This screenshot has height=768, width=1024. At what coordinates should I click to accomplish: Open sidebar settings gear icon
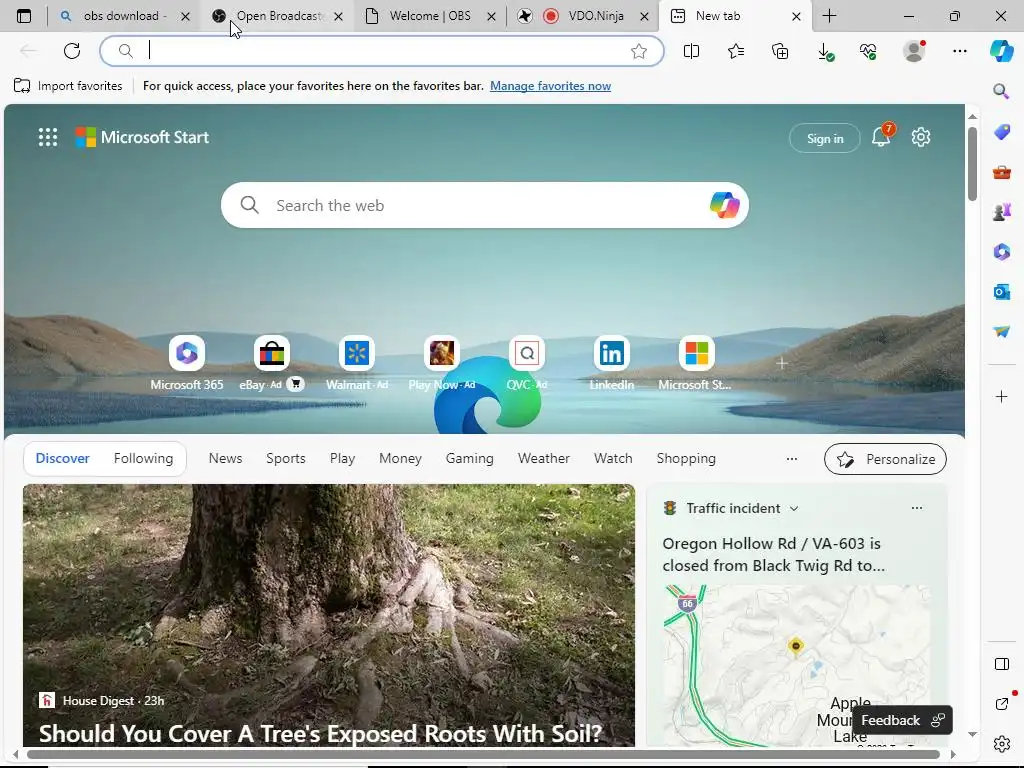point(1001,744)
